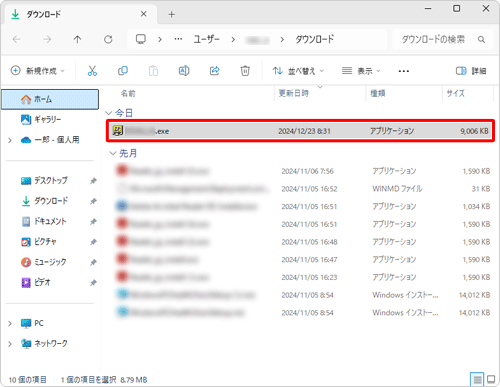Open the 表示 view dropdown

361,71
